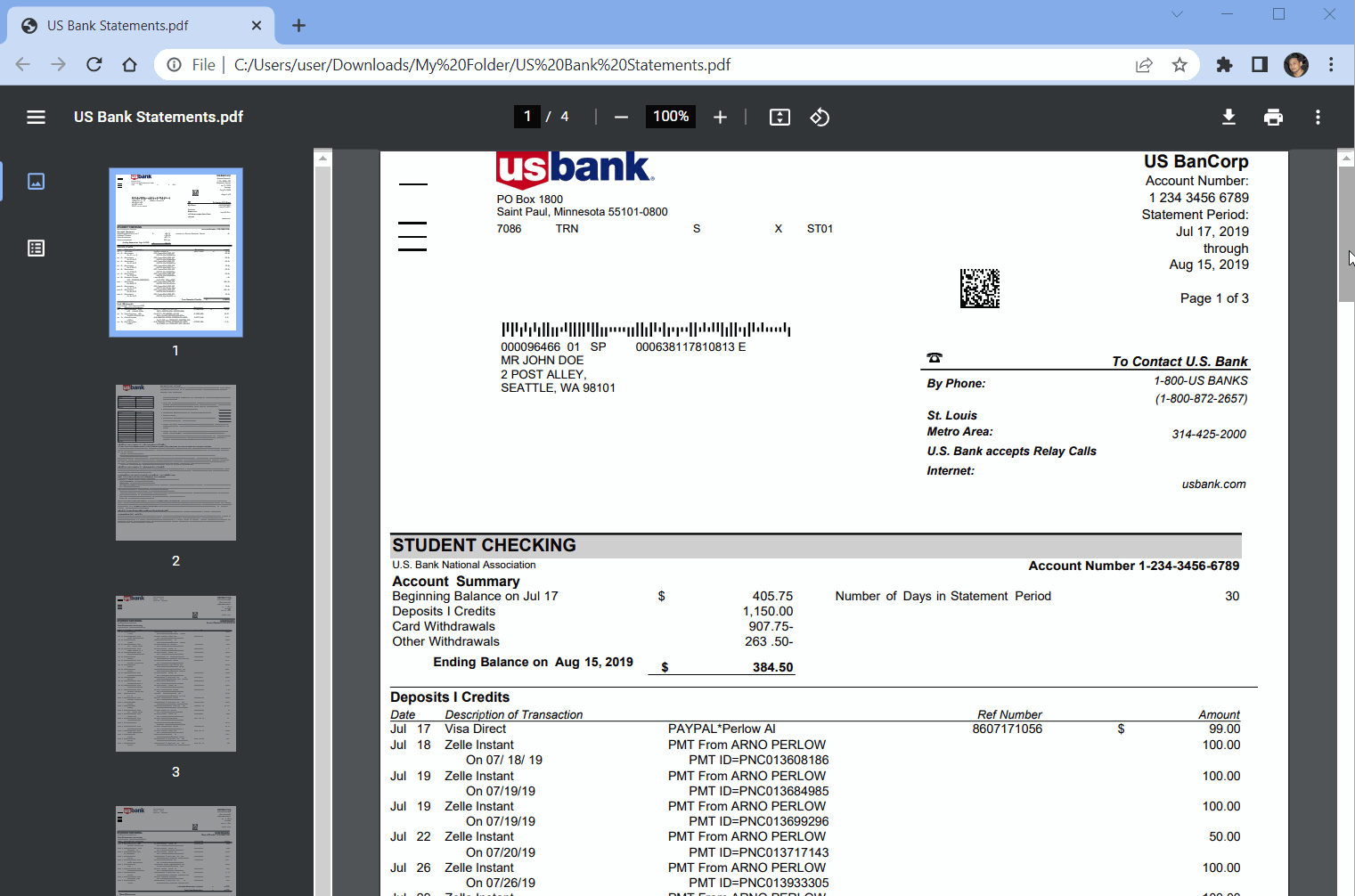
Task: Click the Ending Balance 384.50 value
Action: pos(772,667)
